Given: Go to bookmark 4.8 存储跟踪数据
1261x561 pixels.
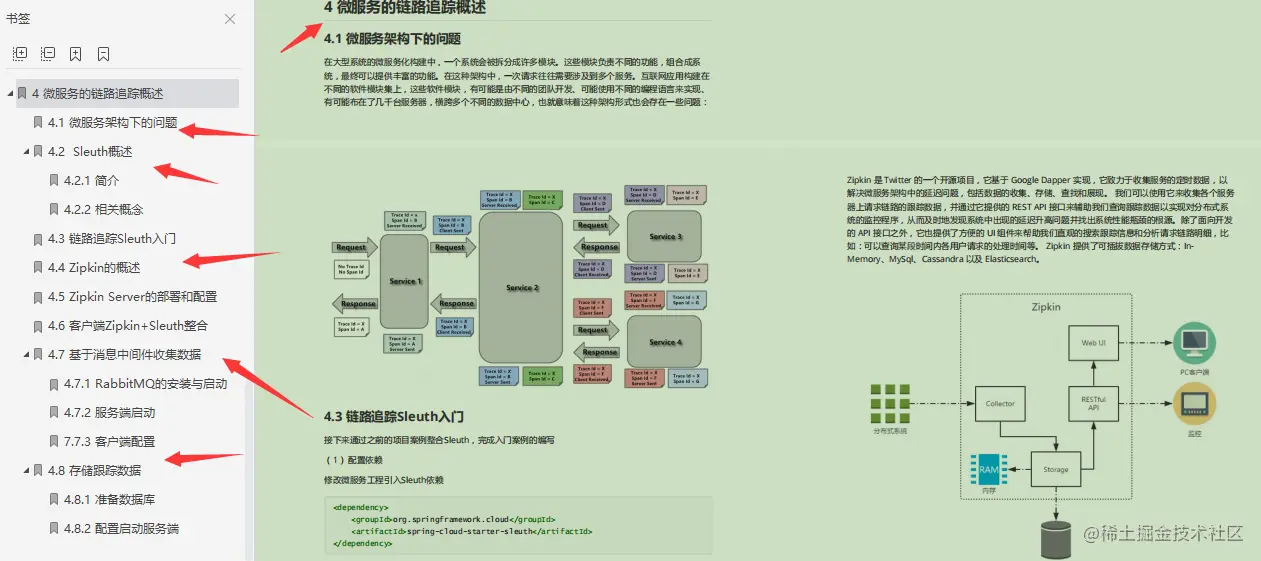Looking at the screenshot, I should (94, 471).
